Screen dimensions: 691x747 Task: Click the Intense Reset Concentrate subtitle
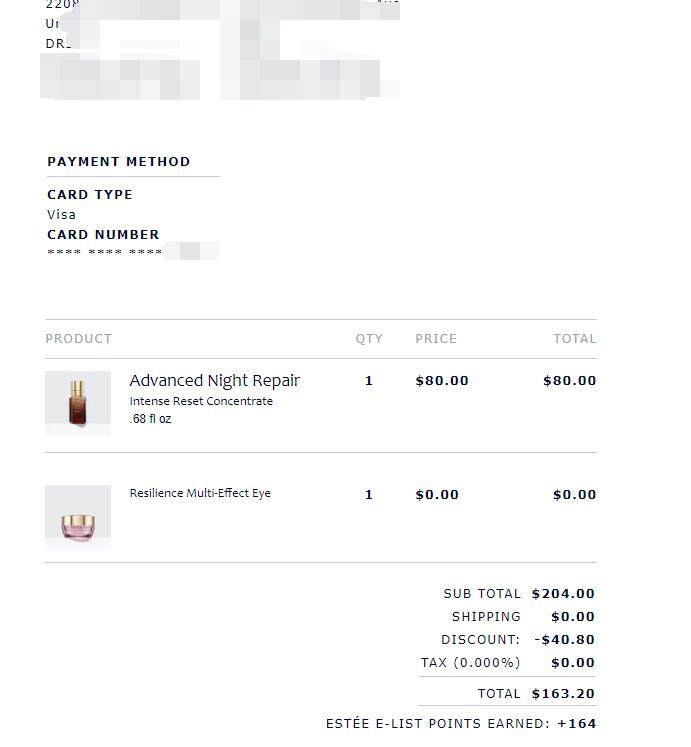tap(201, 401)
